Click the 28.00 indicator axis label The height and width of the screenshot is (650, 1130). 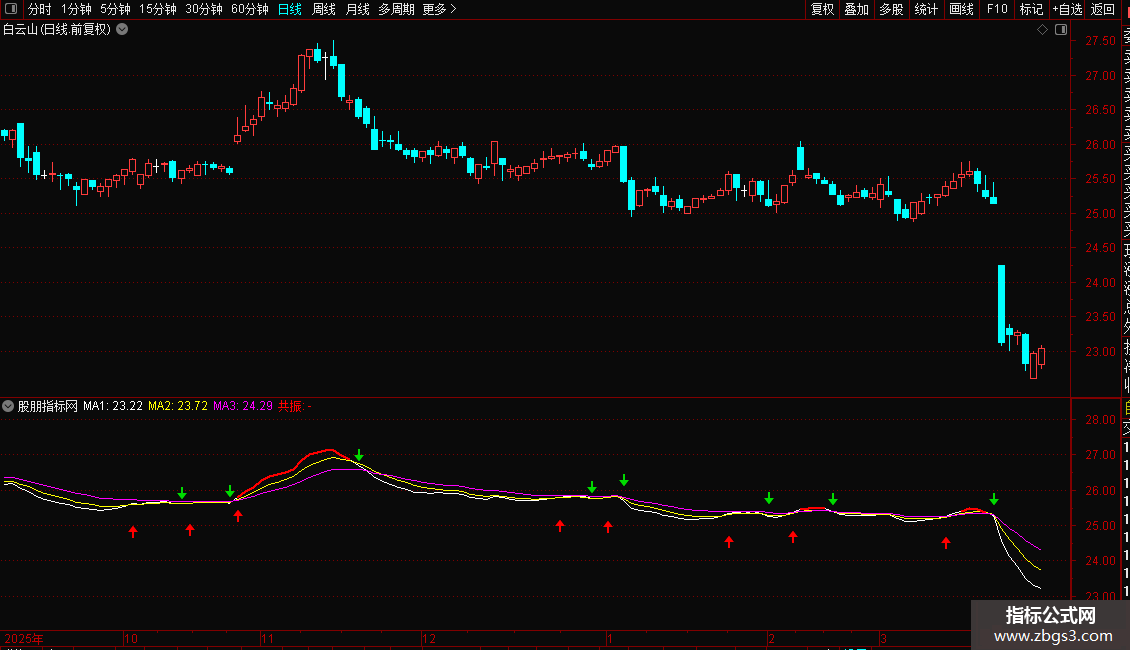[1100, 420]
